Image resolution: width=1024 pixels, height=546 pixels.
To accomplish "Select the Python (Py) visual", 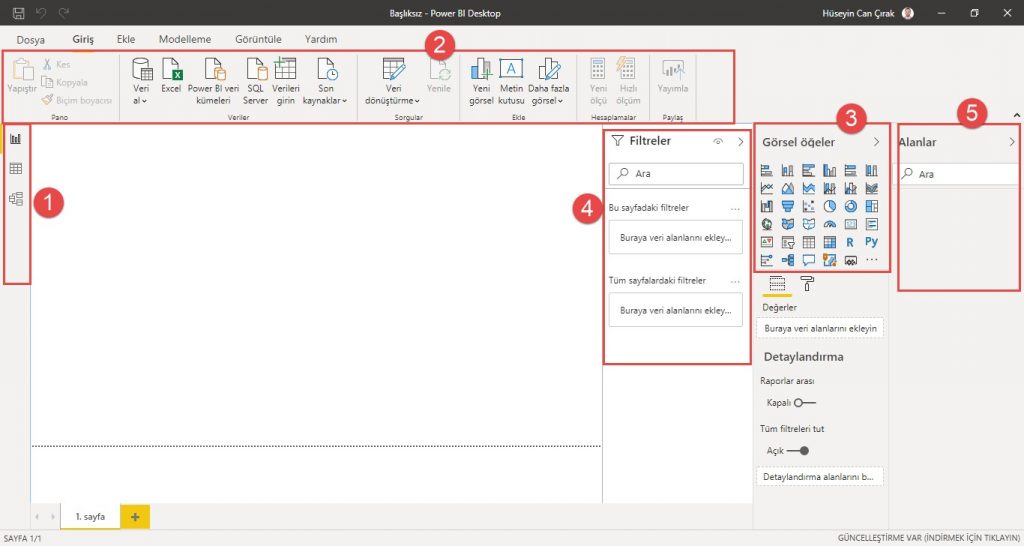I will (871, 242).
